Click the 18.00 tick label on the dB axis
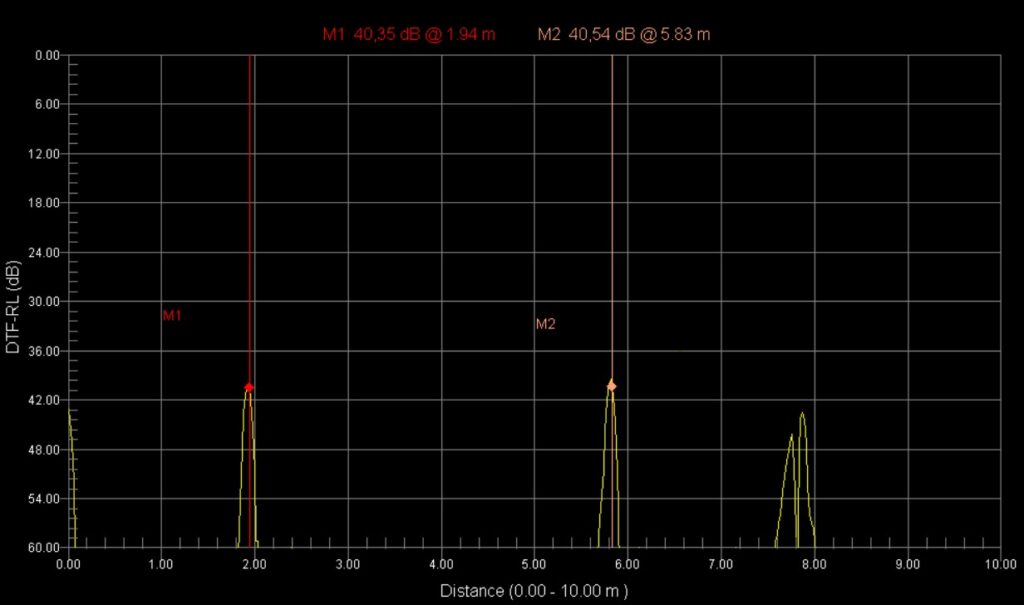 48,203
